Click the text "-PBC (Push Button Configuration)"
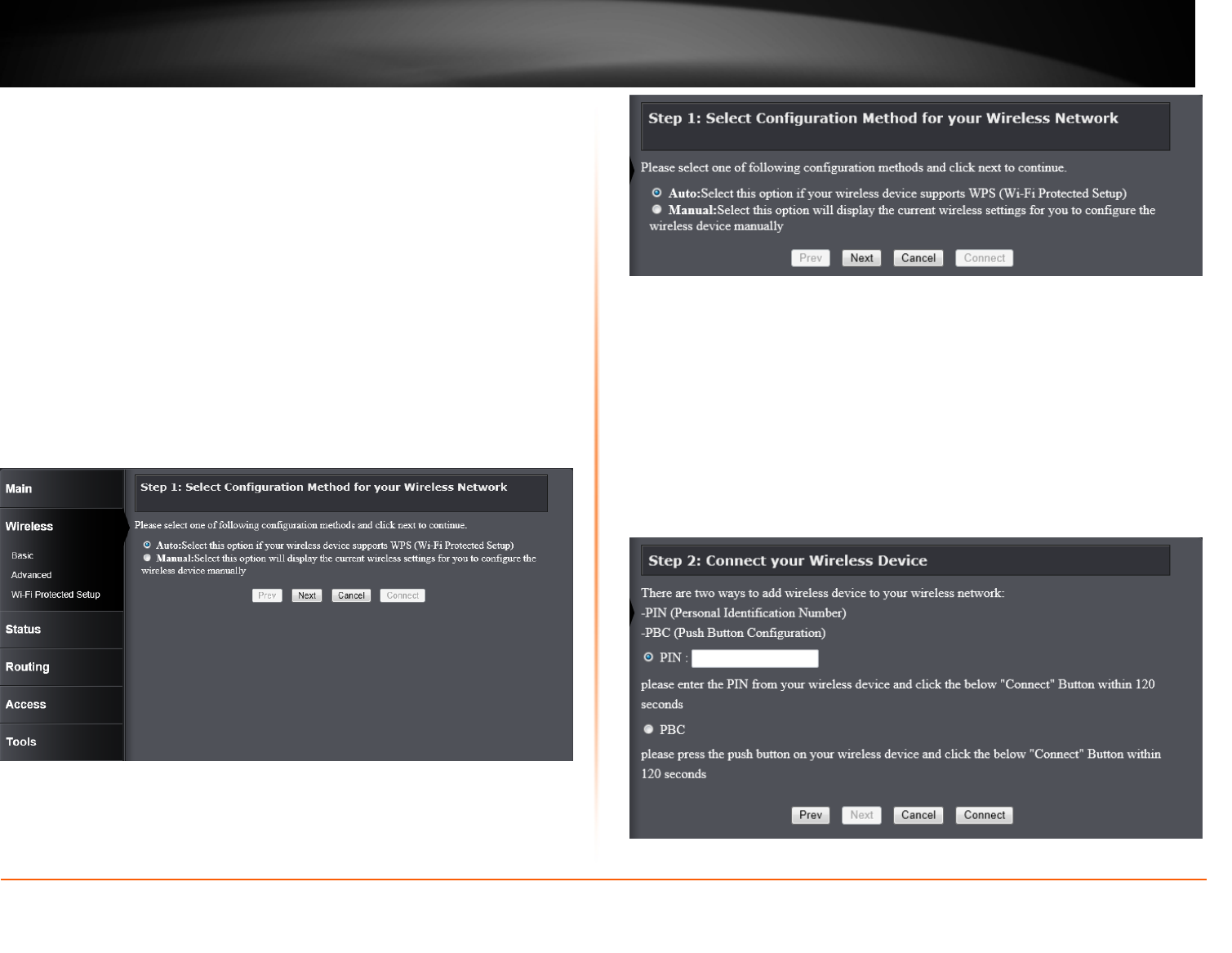The height and width of the screenshot is (953, 1232). pyautogui.click(x=733, y=633)
